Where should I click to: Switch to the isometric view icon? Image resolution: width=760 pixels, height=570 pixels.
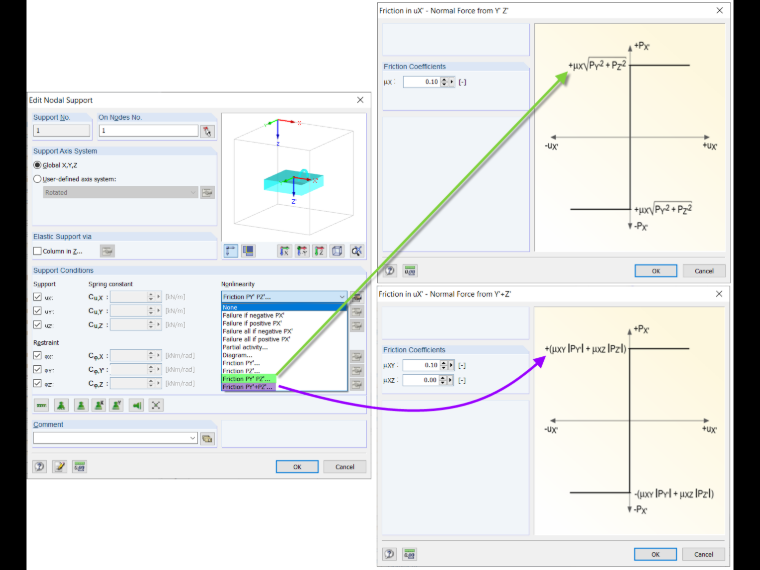tap(337, 251)
